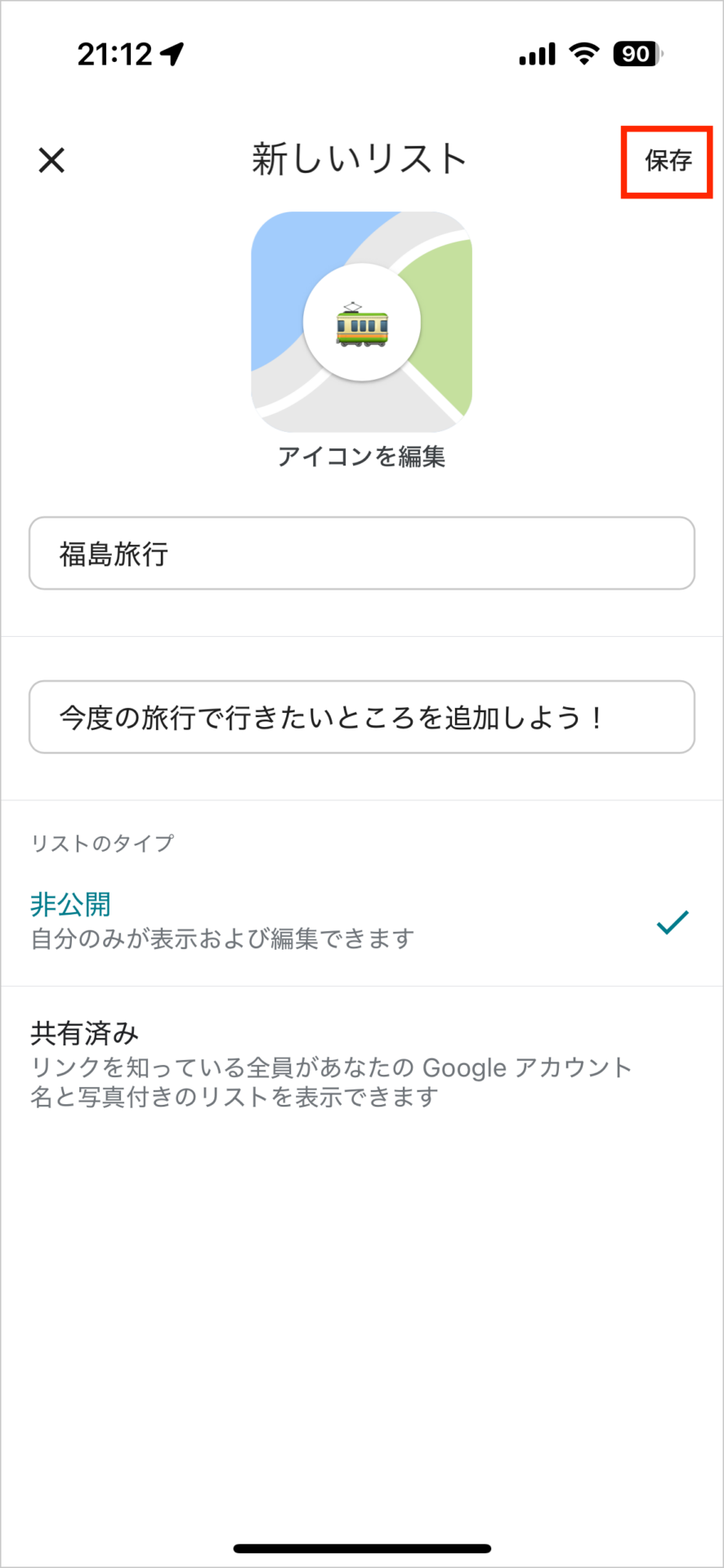This screenshot has height=1568, width=724.
Task: Select the 非公開 list type
Action: click(71, 904)
